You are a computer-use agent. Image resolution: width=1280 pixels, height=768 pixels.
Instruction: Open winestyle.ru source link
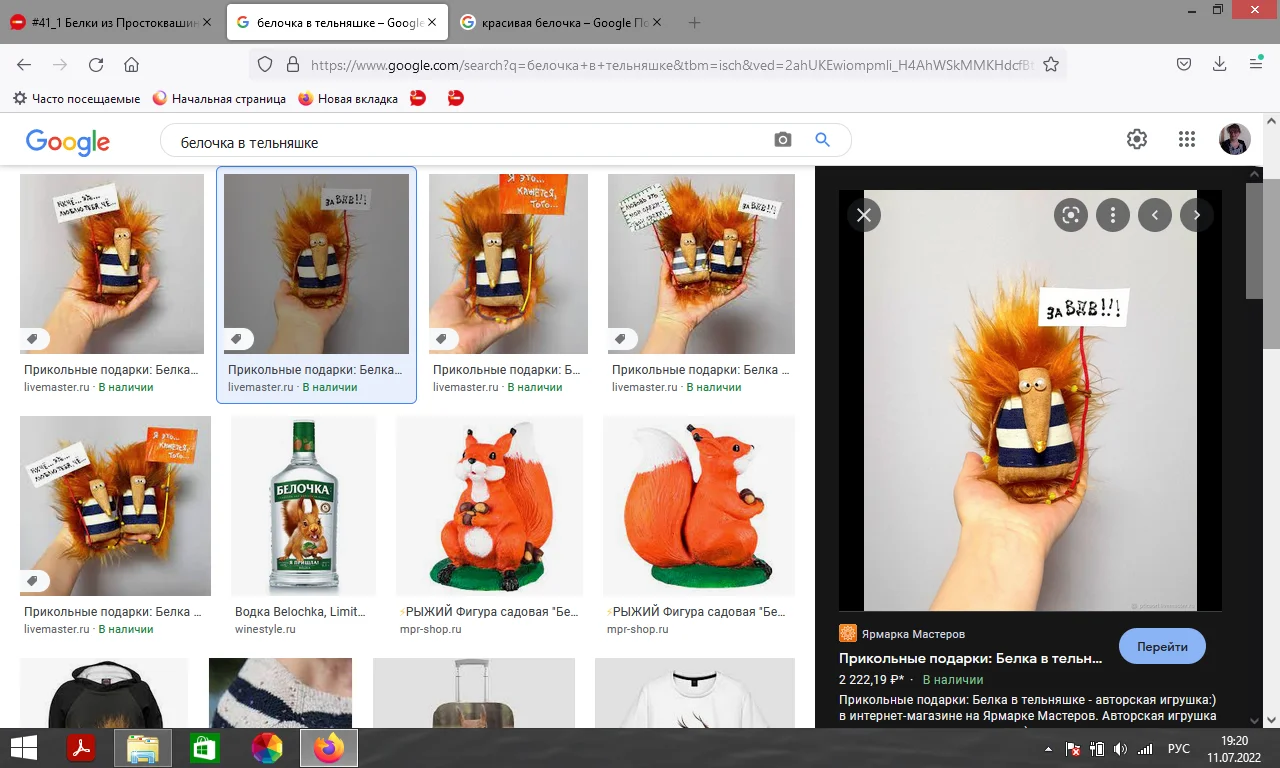click(265, 629)
